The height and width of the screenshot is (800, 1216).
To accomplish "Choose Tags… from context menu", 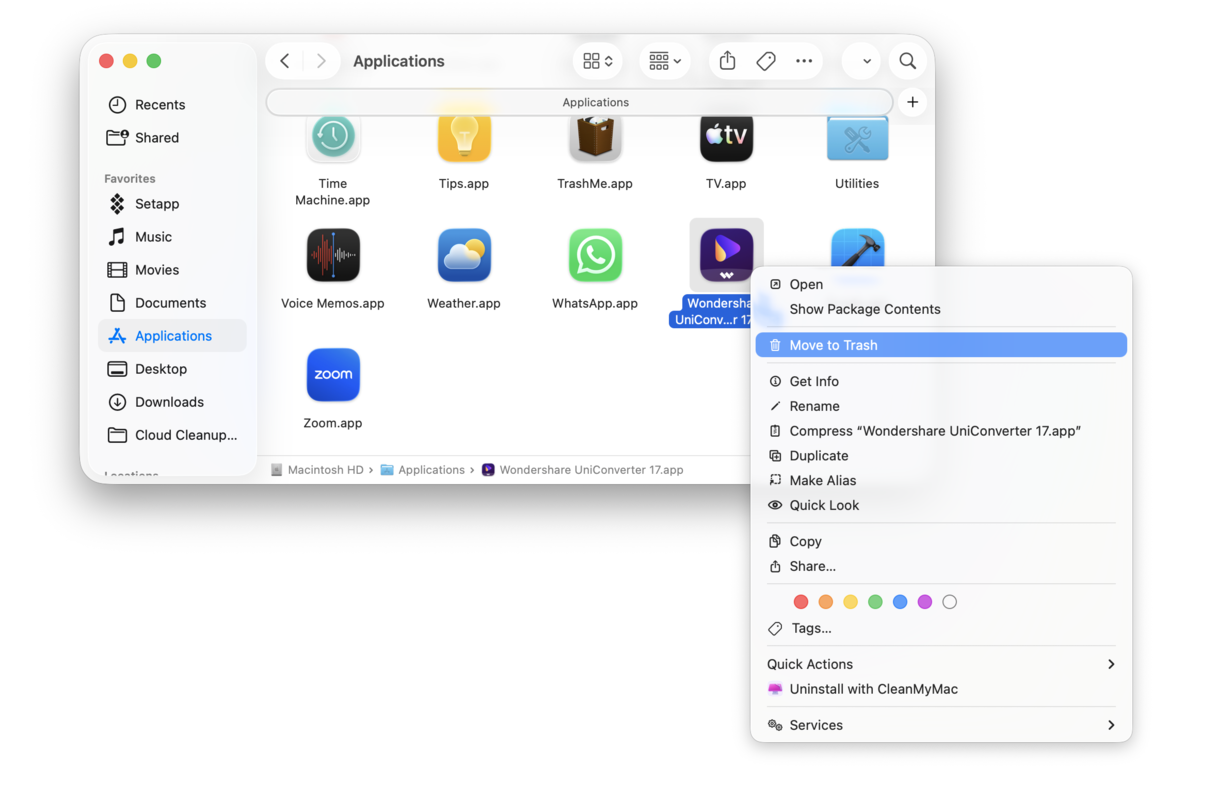I will tap(941, 628).
